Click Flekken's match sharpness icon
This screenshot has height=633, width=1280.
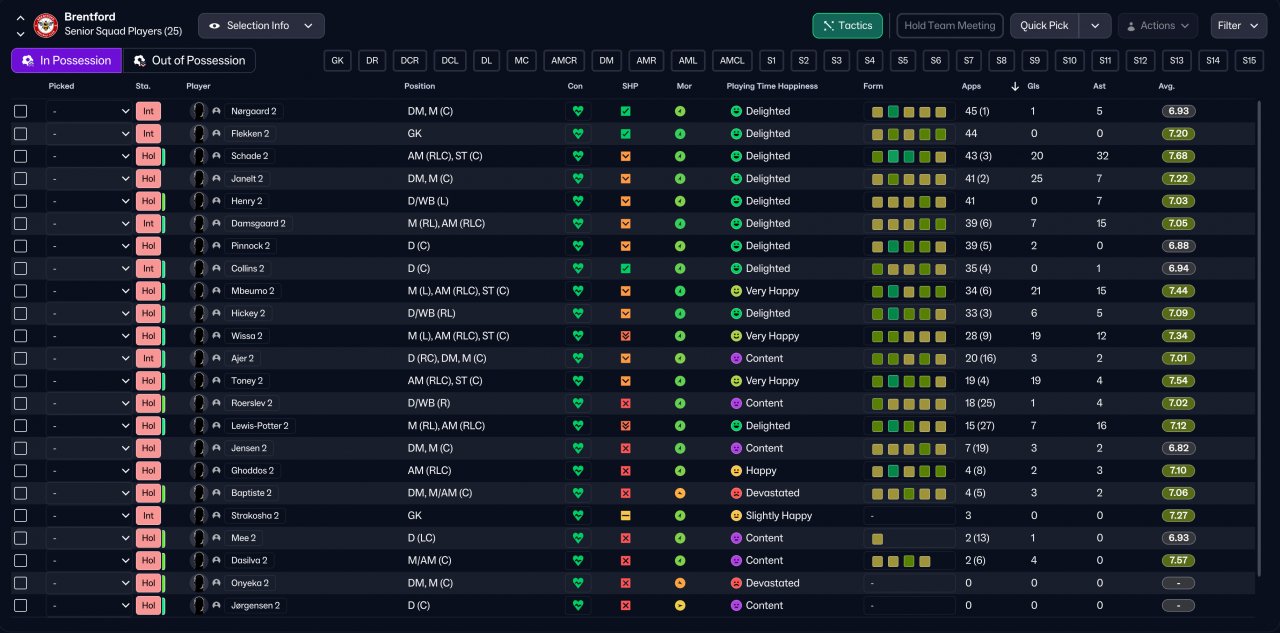click(x=626, y=134)
